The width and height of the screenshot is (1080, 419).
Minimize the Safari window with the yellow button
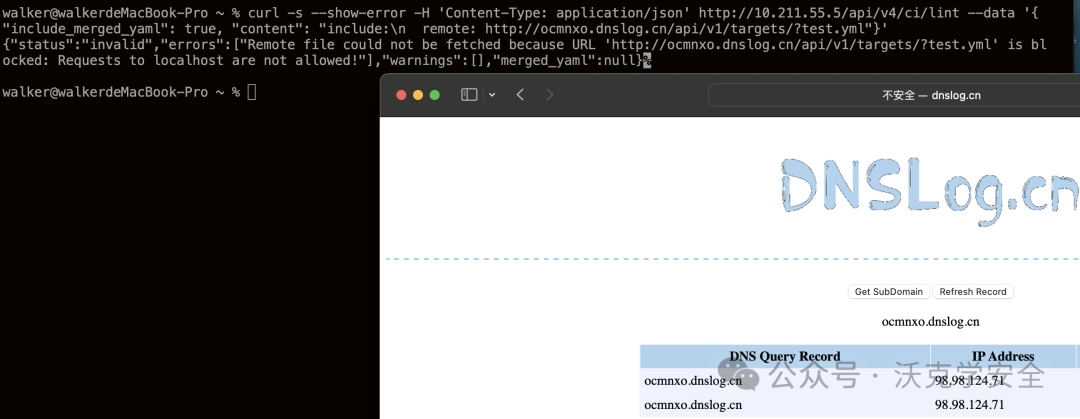(x=418, y=95)
